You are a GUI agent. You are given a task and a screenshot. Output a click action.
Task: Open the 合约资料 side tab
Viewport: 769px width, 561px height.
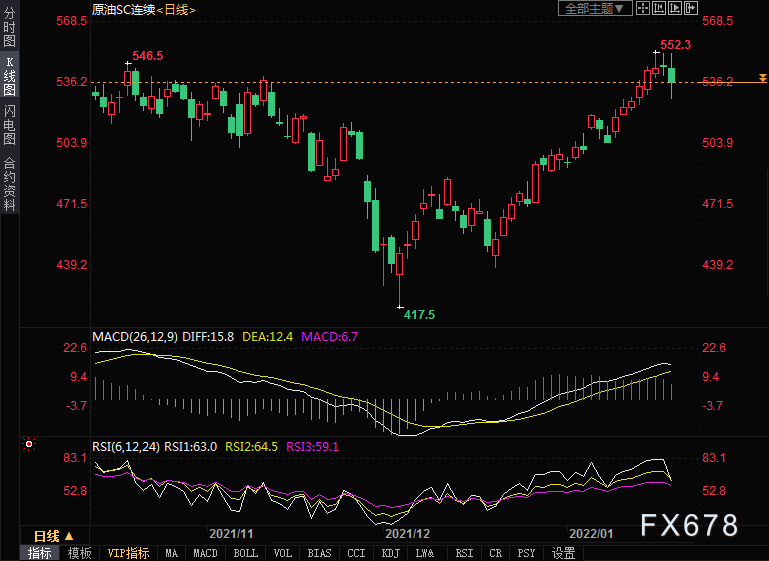click(9, 185)
